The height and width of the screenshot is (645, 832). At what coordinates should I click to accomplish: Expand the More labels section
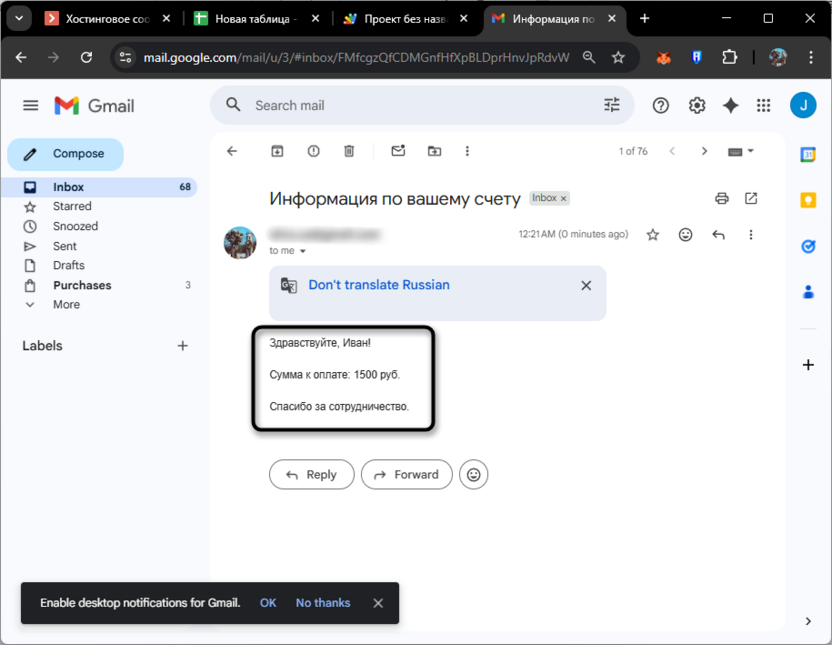pyautogui.click(x=70, y=304)
